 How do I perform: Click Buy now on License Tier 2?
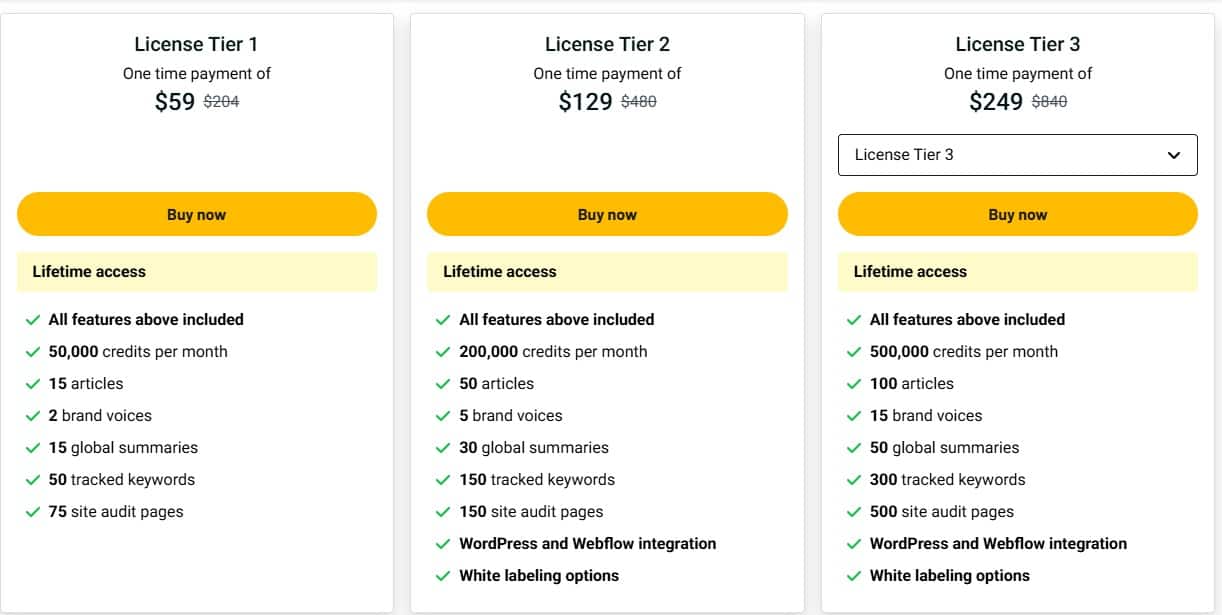pyautogui.click(x=607, y=214)
